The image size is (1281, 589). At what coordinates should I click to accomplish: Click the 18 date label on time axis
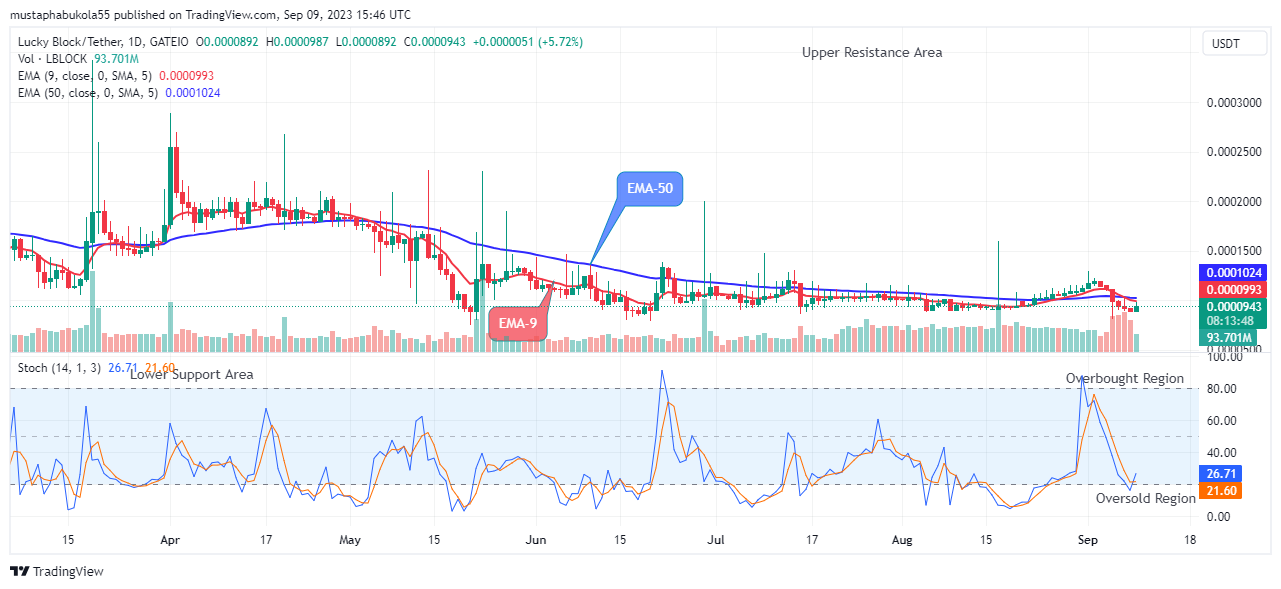[x=1189, y=540]
